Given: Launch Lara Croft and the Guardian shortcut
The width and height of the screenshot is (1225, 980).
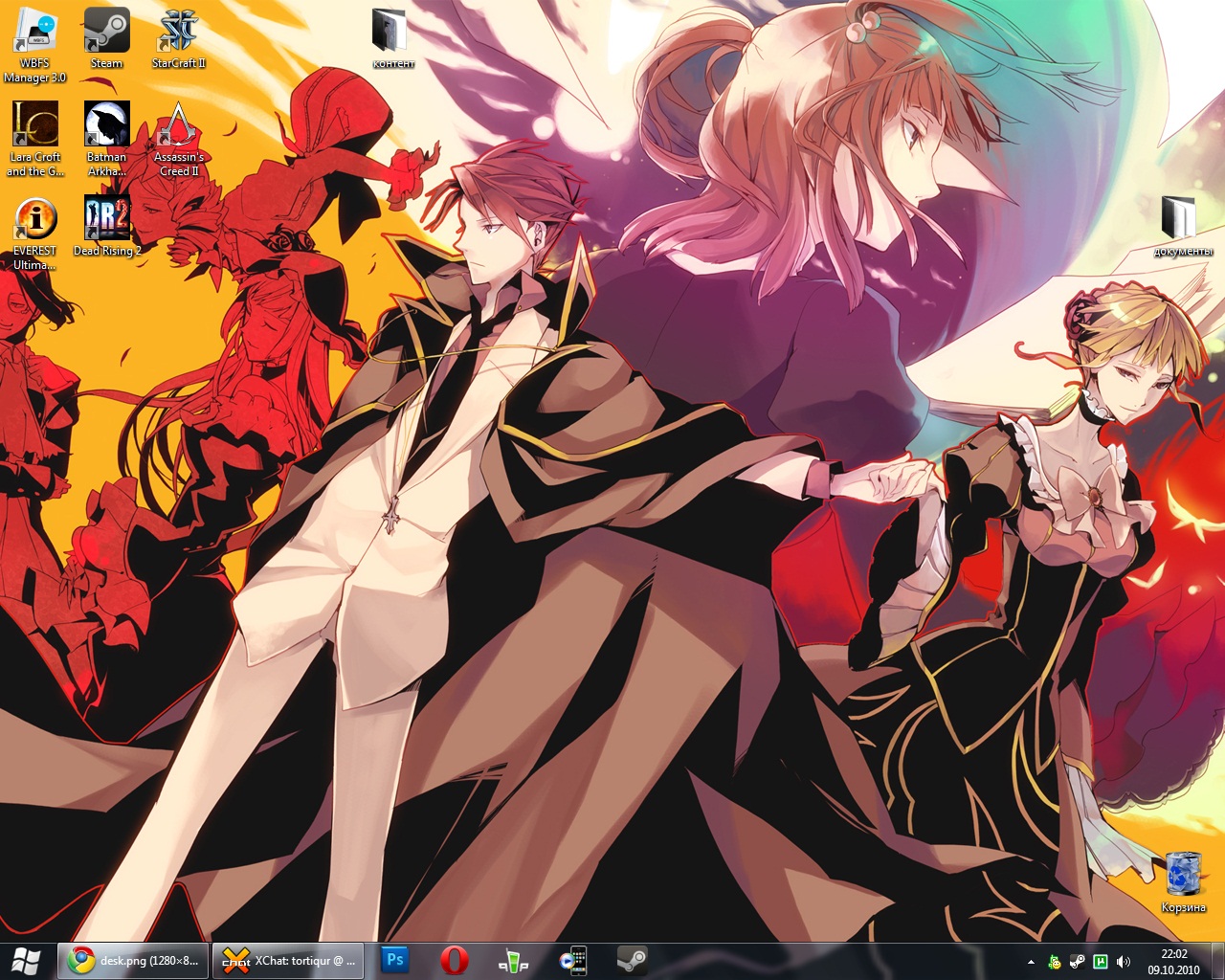Looking at the screenshot, I should click(x=34, y=139).
